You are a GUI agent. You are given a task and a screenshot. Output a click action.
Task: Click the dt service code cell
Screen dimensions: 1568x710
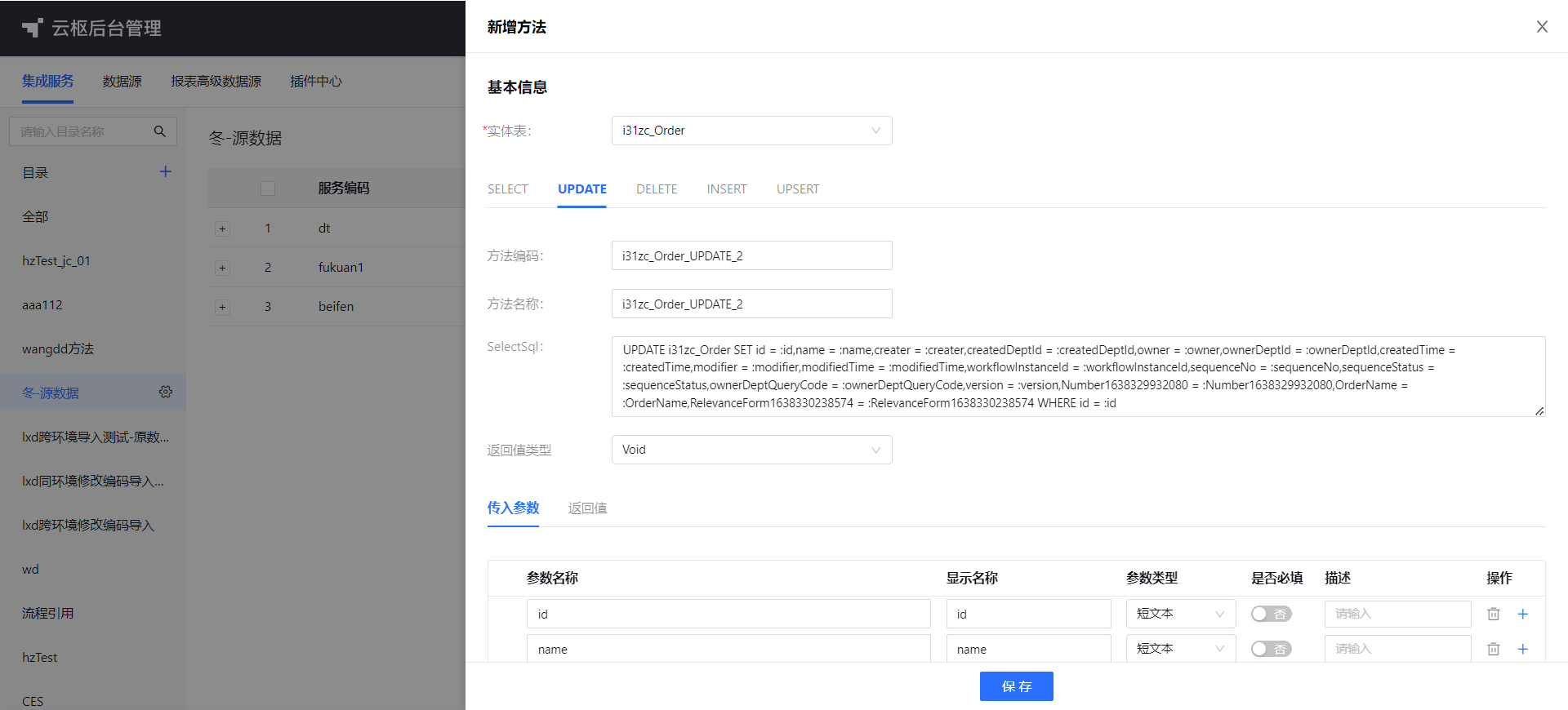point(324,229)
